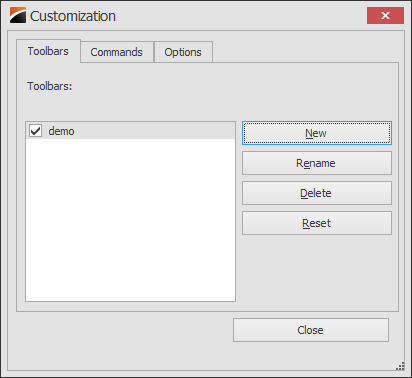Click the Rename button
Viewport: 412px width, 378px height.
pos(317,163)
